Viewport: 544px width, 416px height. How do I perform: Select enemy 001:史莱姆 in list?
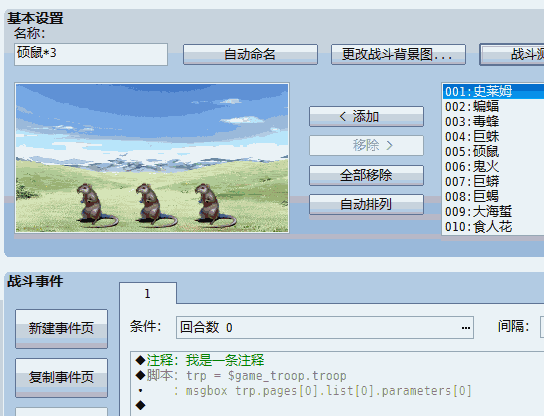(493, 92)
